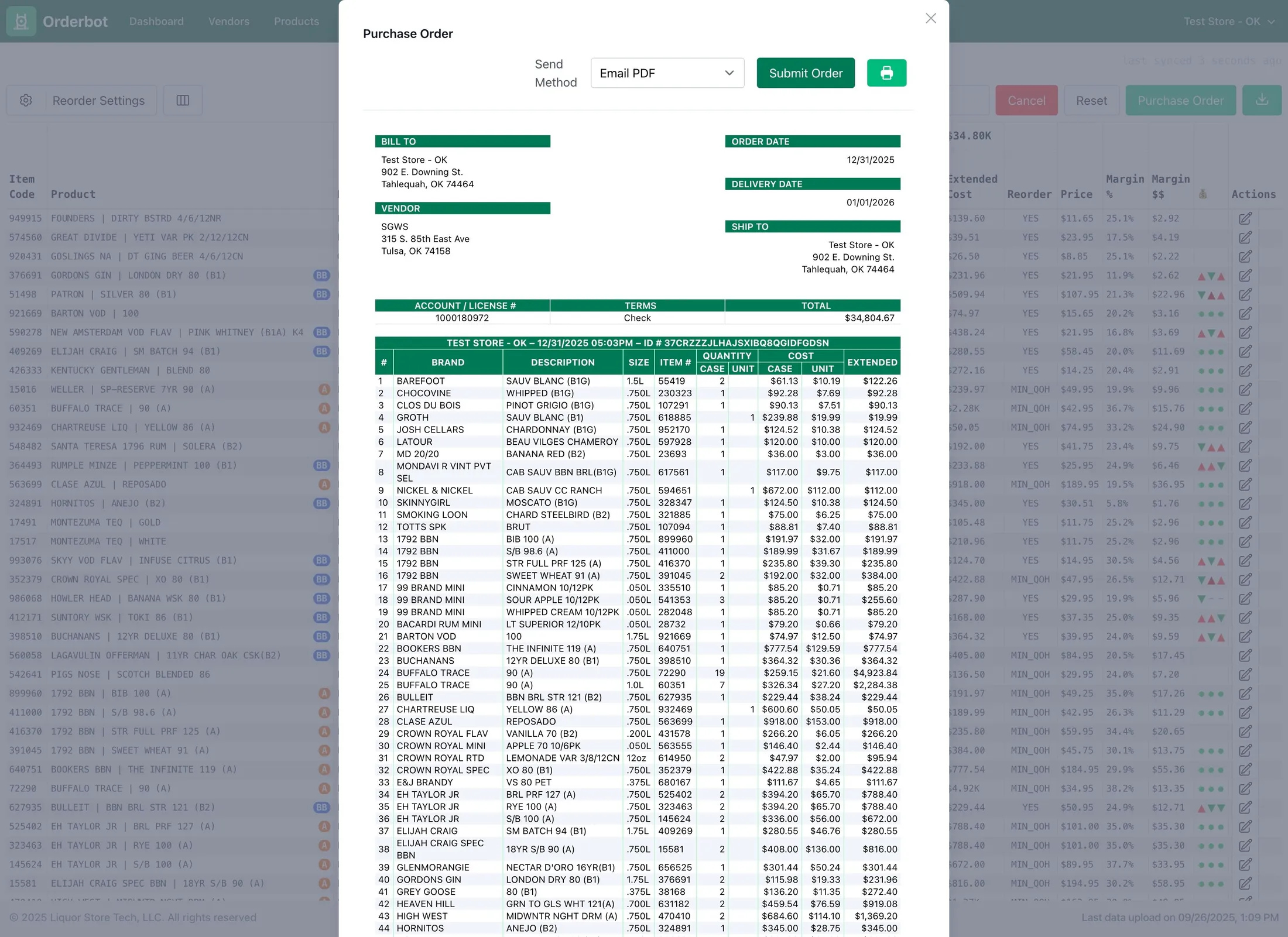The image size is (1288, 937).
Task: Open the Dashboard menu item
Action: (x=156, y=22)
